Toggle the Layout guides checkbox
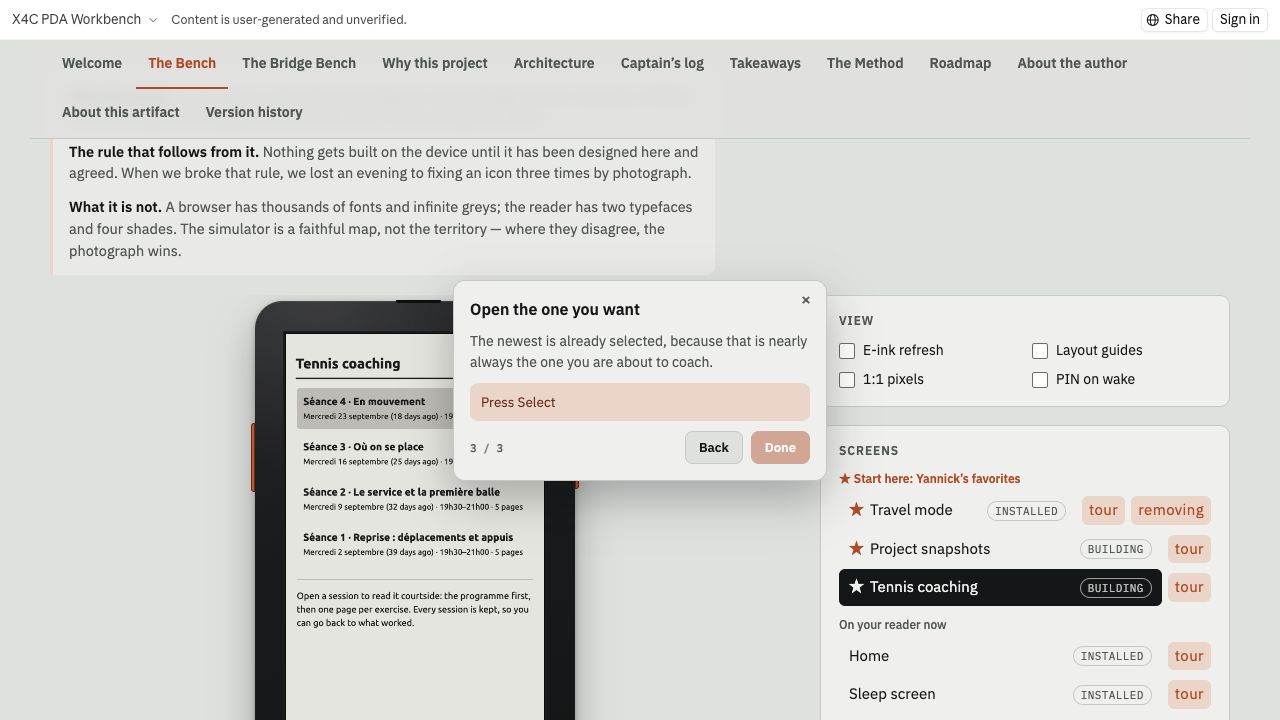The image size is (1280, 720). click(1040, 351)
